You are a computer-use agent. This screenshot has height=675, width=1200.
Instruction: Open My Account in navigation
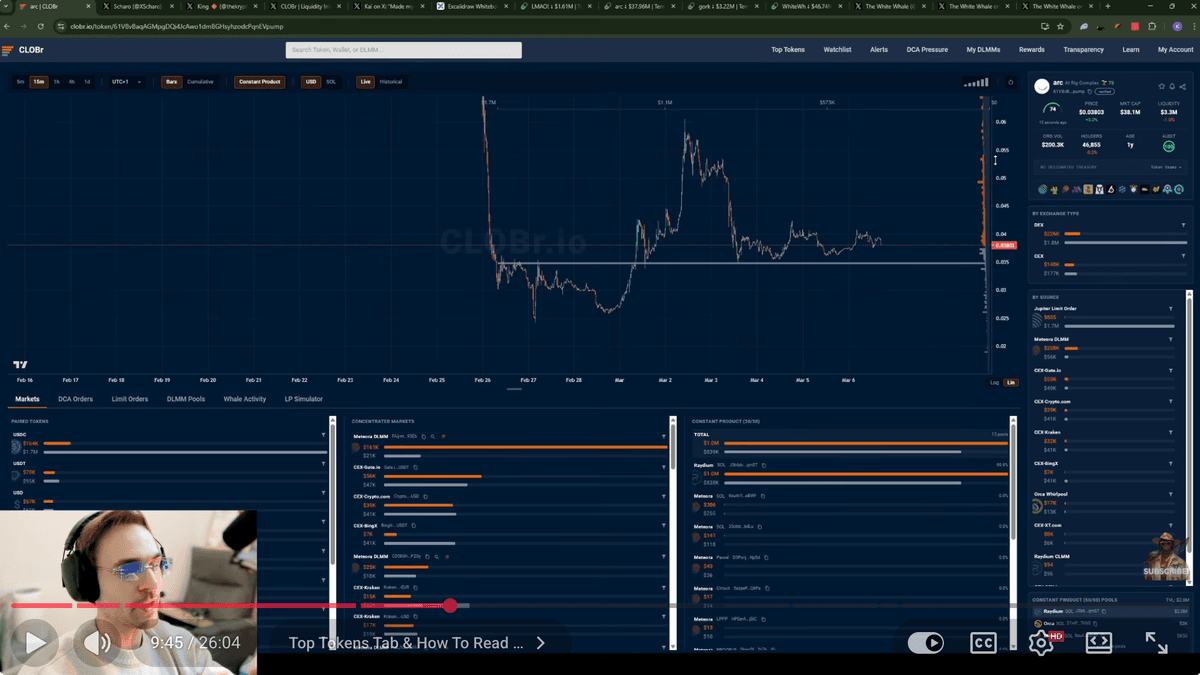point(1175,49)
